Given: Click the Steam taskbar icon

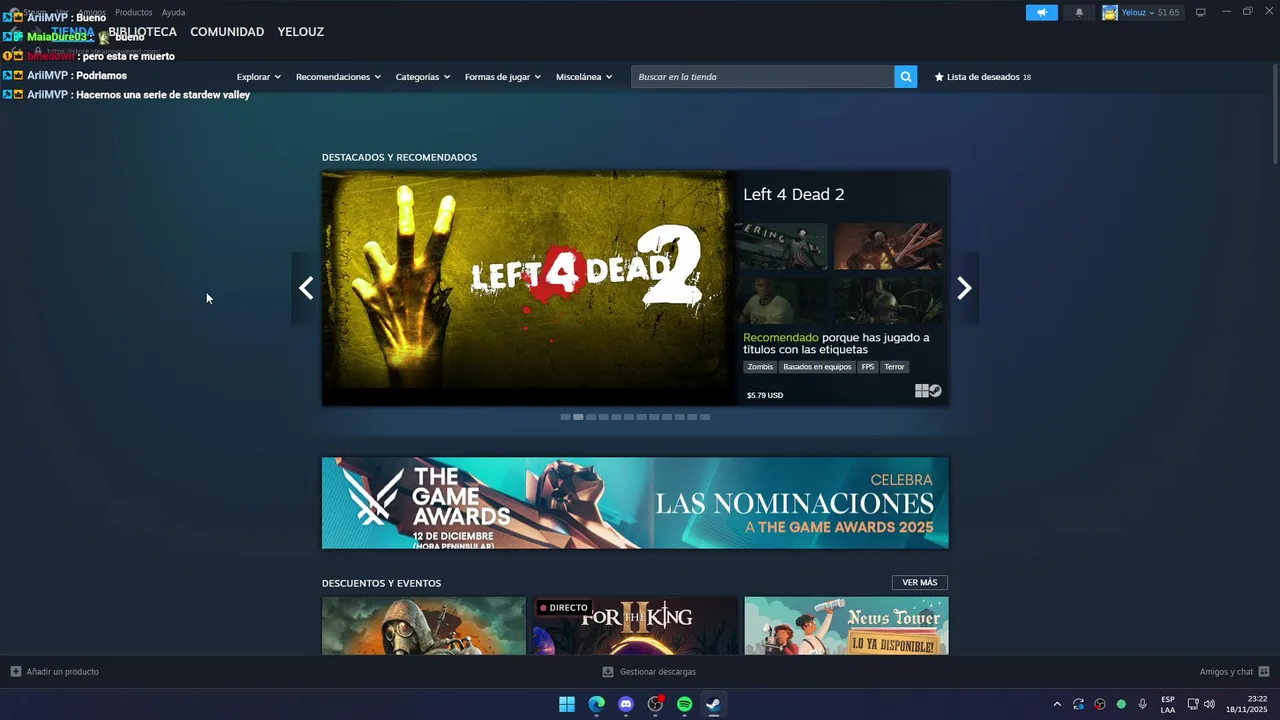Looking at the screenshot, I should pos(713,704).
